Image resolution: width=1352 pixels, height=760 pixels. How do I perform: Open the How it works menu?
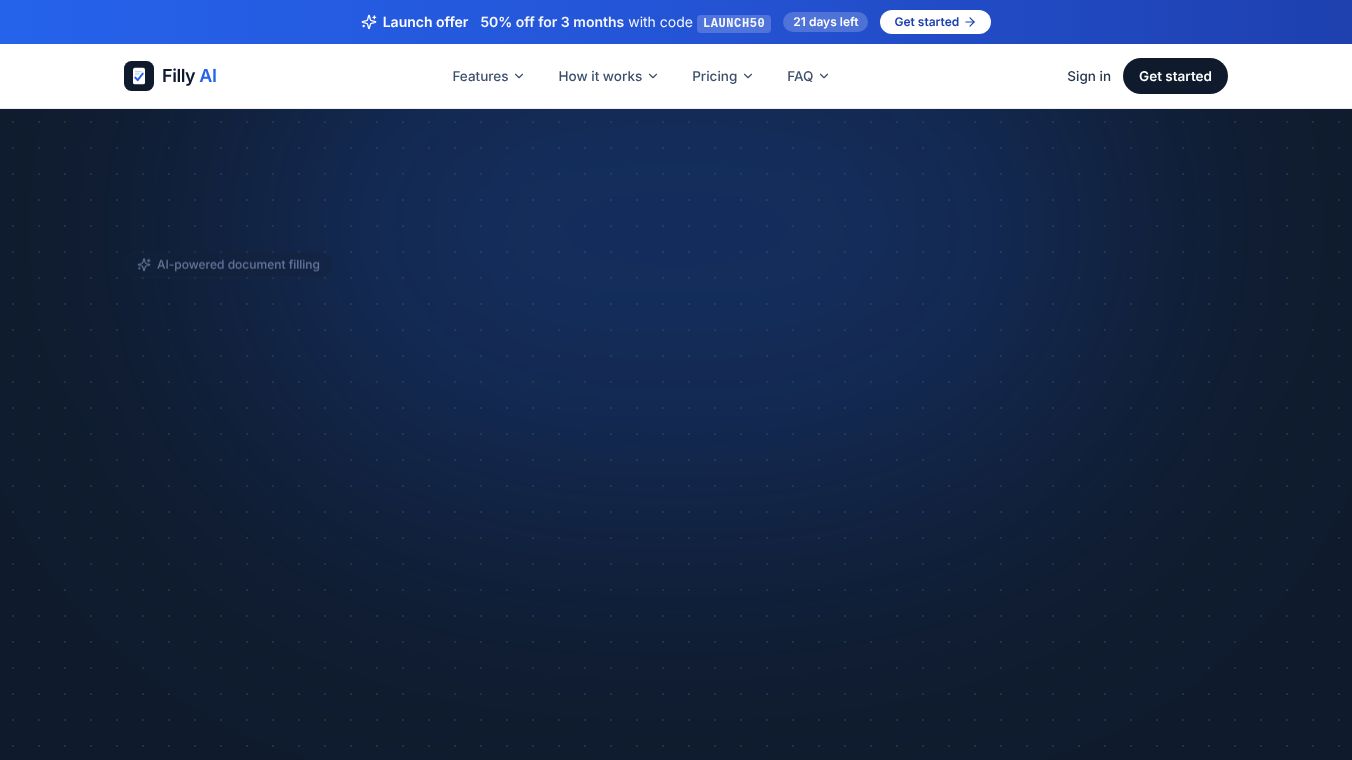tap(608, 76)
